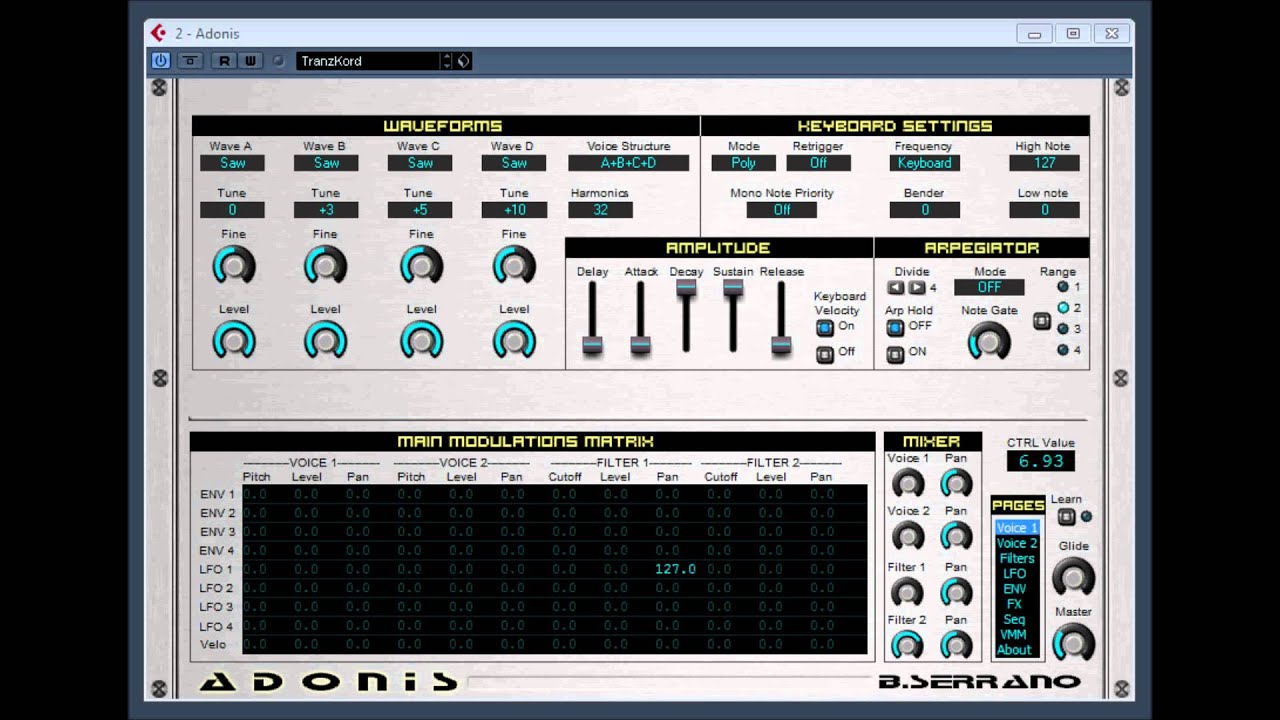Click the Wave B Level knob
This screenshot has height=720, width=1280.
tap(325, 340)
